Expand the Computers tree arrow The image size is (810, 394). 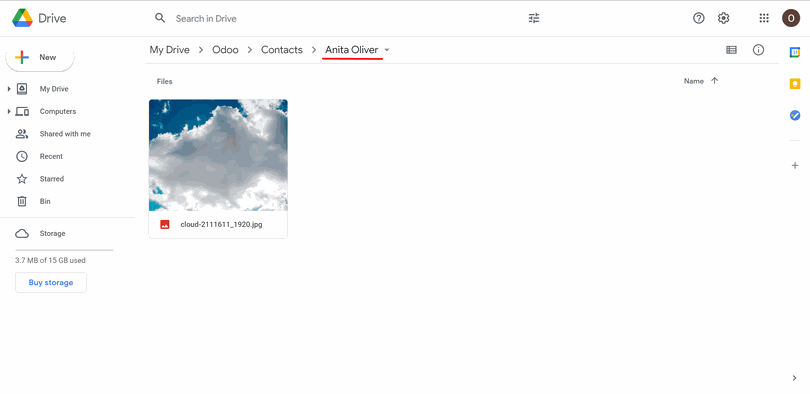tap(9, 112)
